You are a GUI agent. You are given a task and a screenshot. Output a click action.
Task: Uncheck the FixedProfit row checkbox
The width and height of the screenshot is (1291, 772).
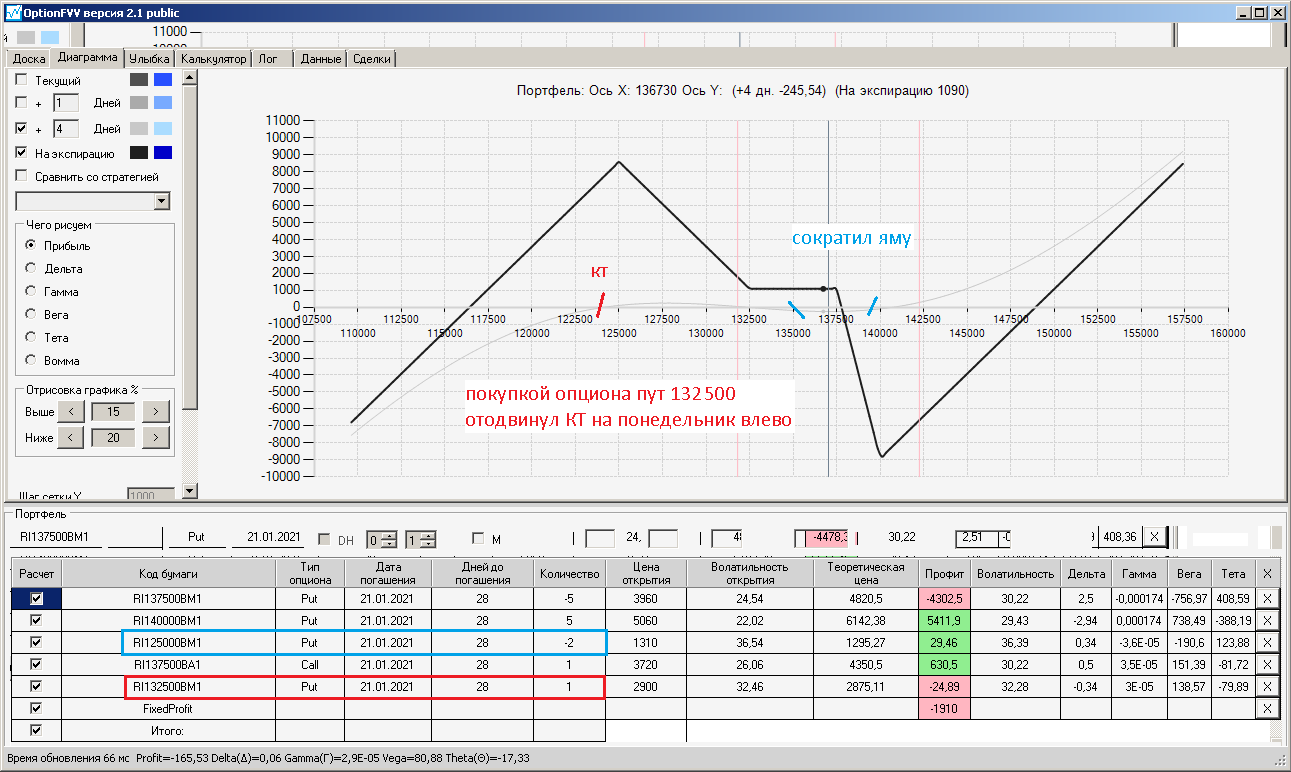pos(37,708)
